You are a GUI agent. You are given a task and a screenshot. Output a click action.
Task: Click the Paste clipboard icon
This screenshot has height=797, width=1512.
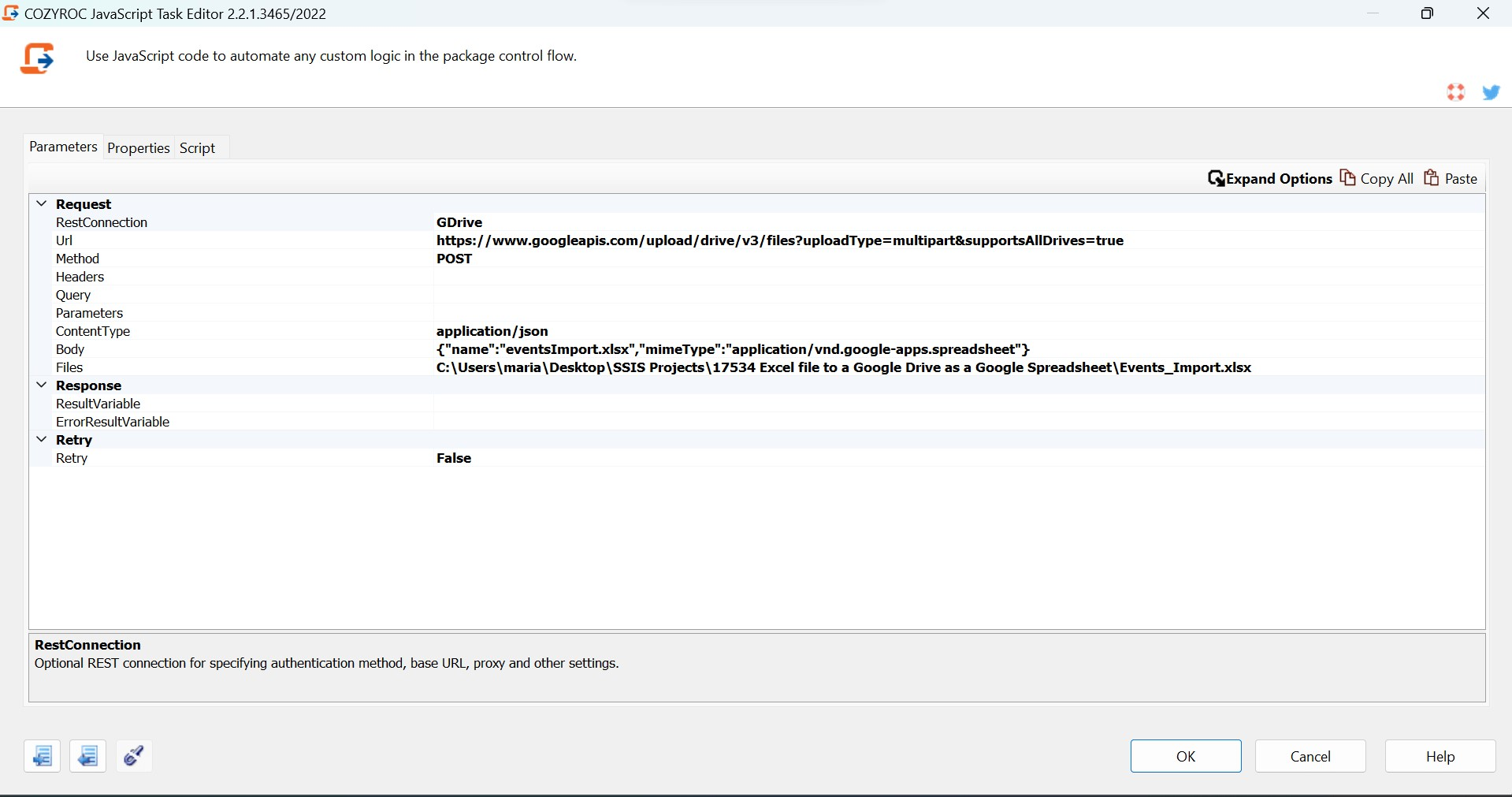1432,177
